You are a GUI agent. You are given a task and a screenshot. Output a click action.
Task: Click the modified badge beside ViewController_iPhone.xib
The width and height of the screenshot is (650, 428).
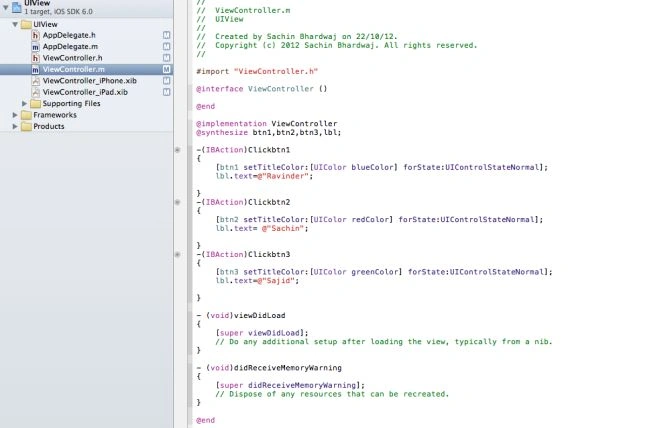[166, 80]
